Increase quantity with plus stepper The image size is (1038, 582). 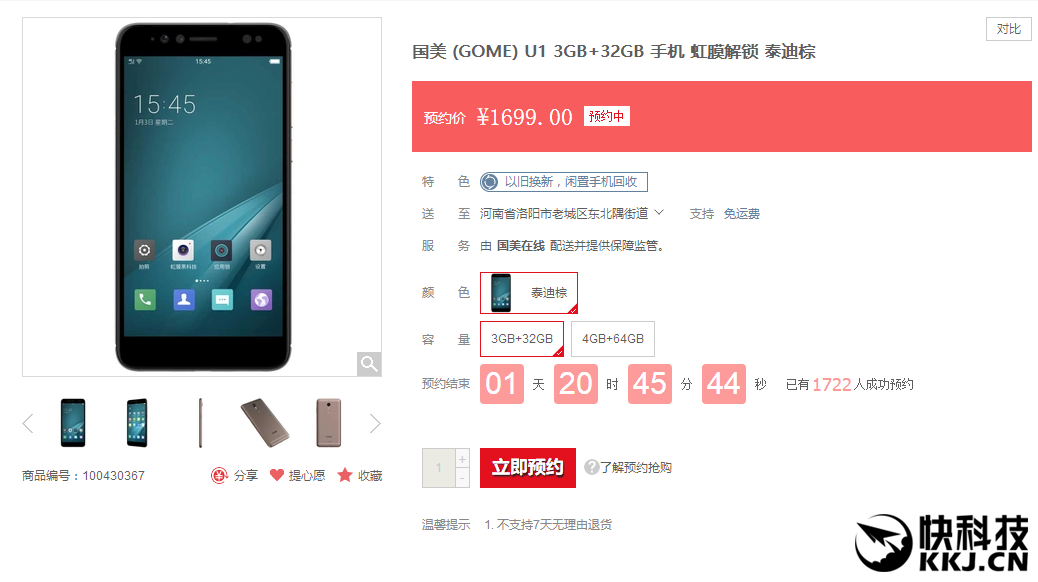click(463, 458)
